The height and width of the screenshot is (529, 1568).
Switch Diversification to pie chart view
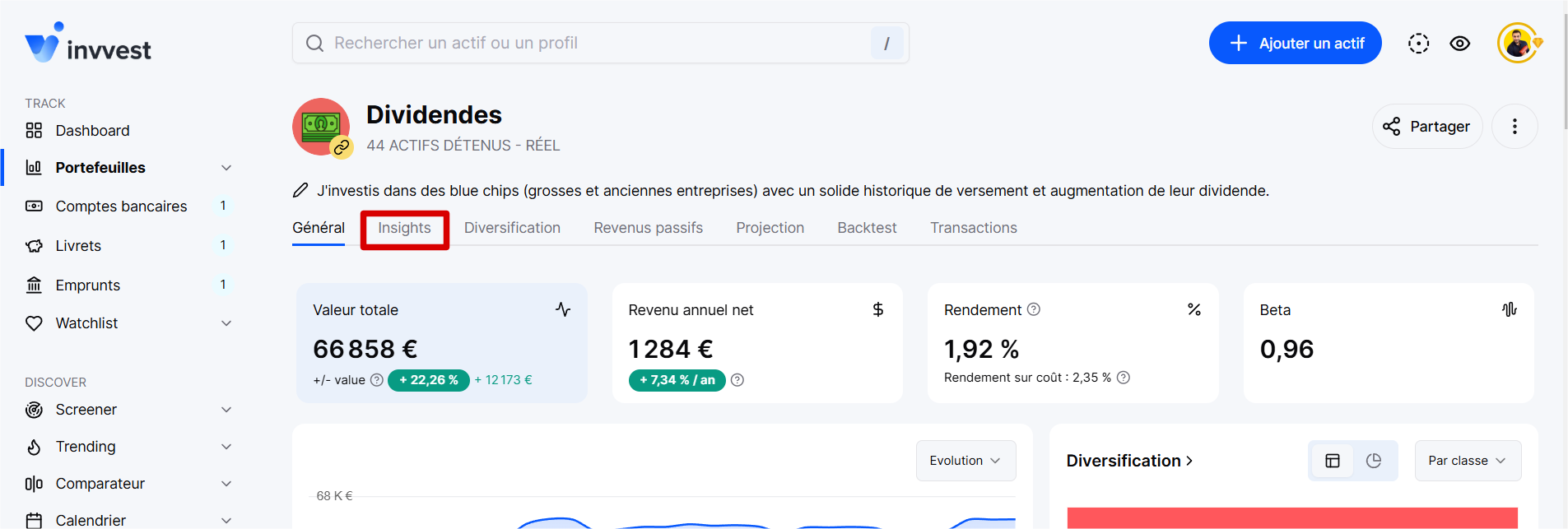coord(1374,461)
